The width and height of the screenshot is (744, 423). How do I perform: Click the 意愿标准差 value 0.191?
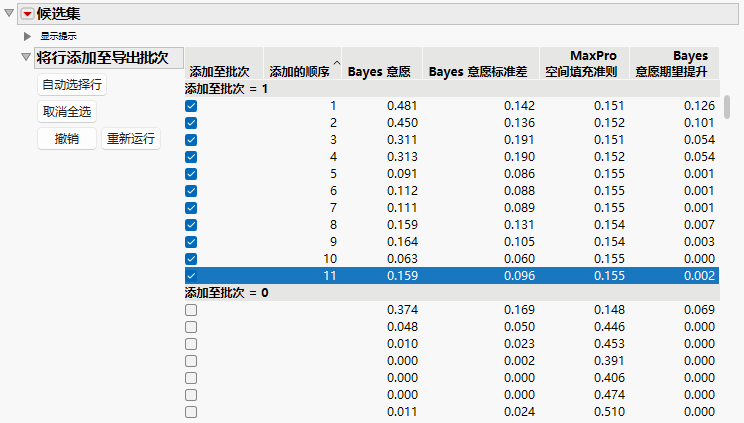[520, 140]
